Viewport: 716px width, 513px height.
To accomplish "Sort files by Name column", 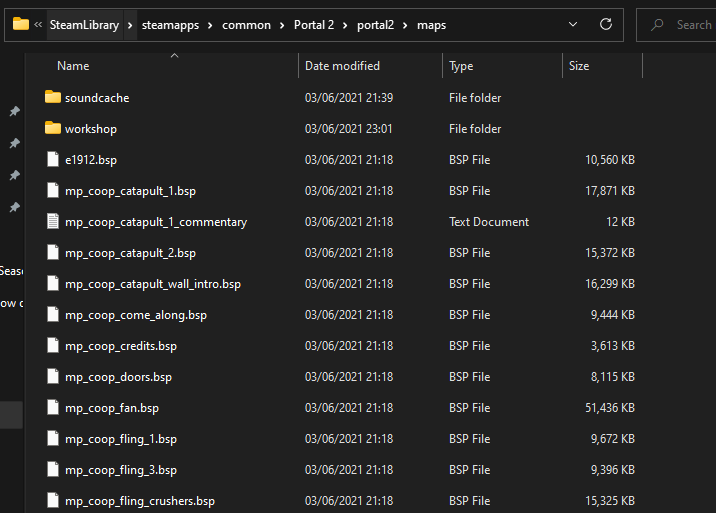I will click(x=73, y=66).
